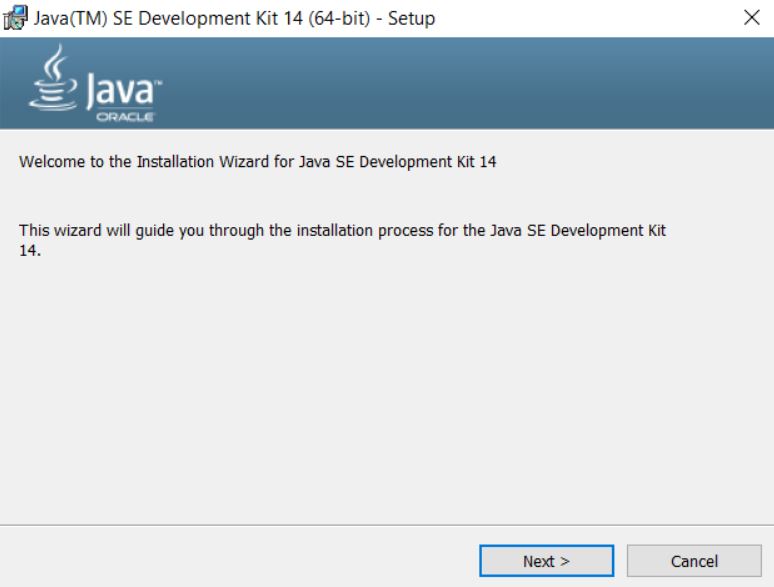
Task: Click the blank gray area of the wizard body
Action: click(x=386, y=390)
